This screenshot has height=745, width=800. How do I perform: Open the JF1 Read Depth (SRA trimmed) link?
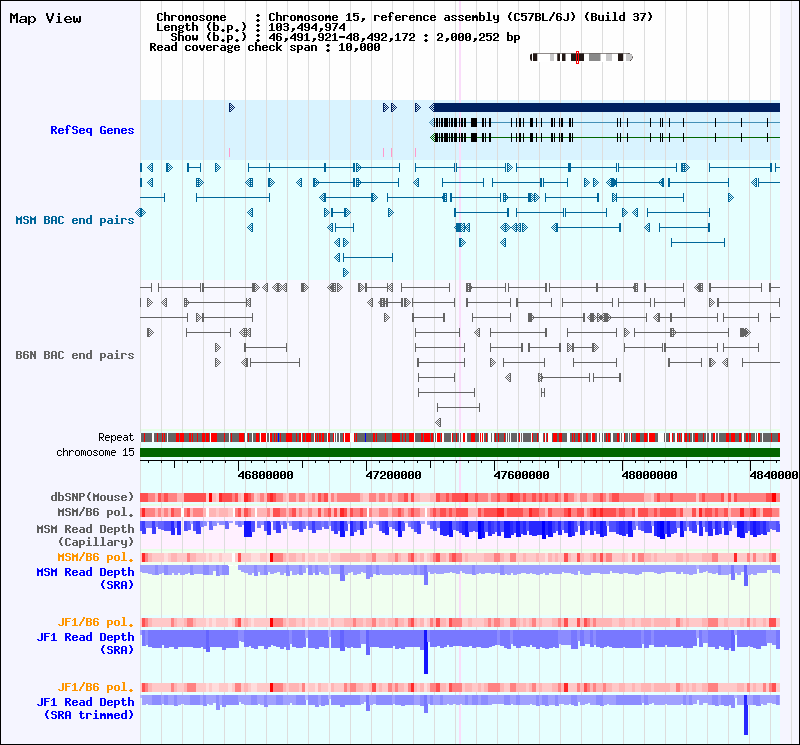click(x=86, y=708)
